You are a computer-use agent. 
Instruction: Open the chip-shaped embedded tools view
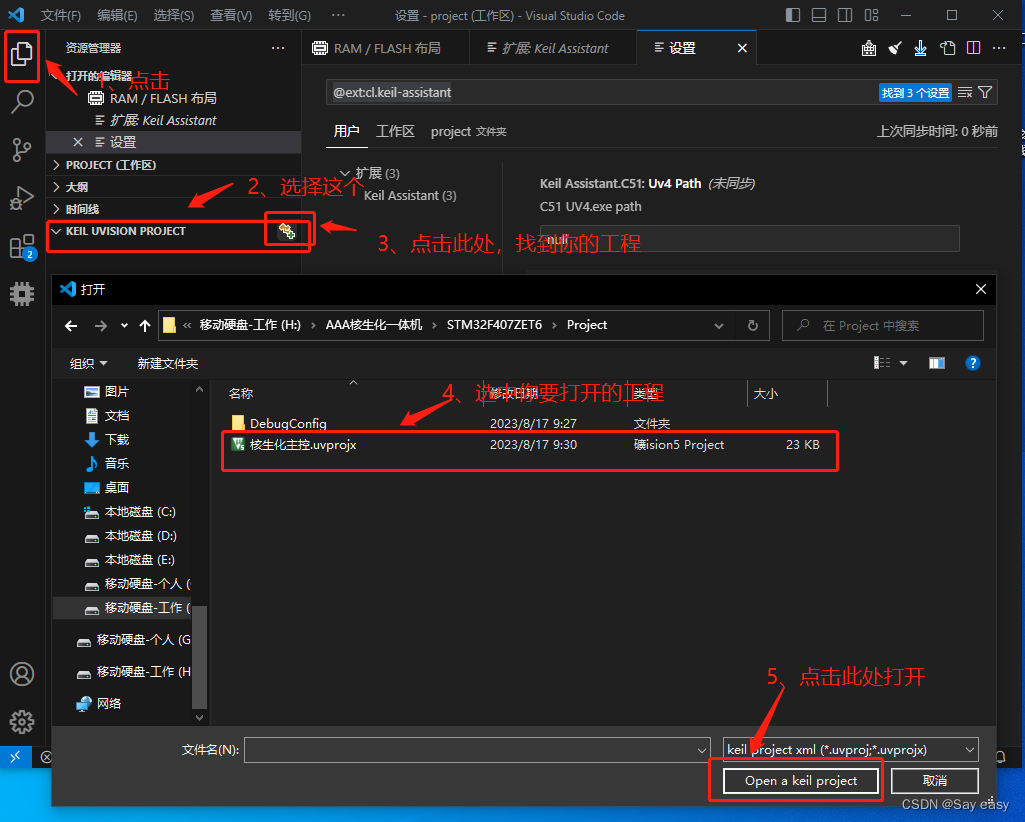[22, 294]
